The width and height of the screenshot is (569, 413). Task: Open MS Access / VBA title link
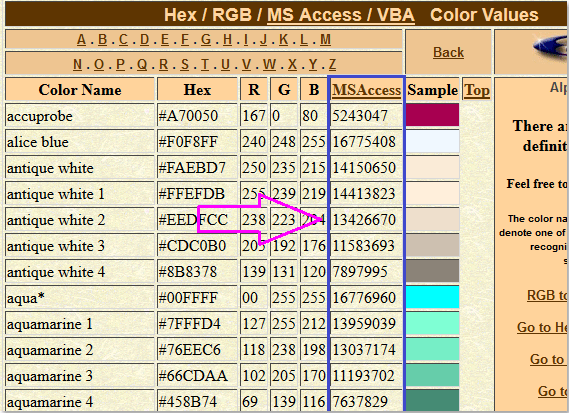click(341, 15)
